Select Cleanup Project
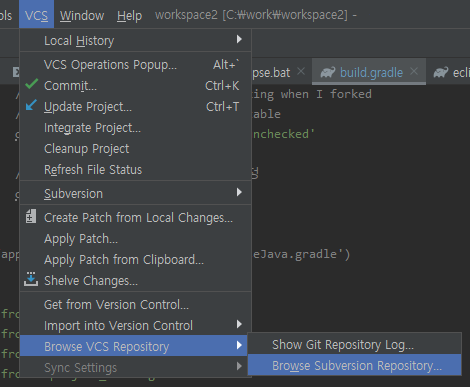The image size is (470, 387). tap(135, 149)
